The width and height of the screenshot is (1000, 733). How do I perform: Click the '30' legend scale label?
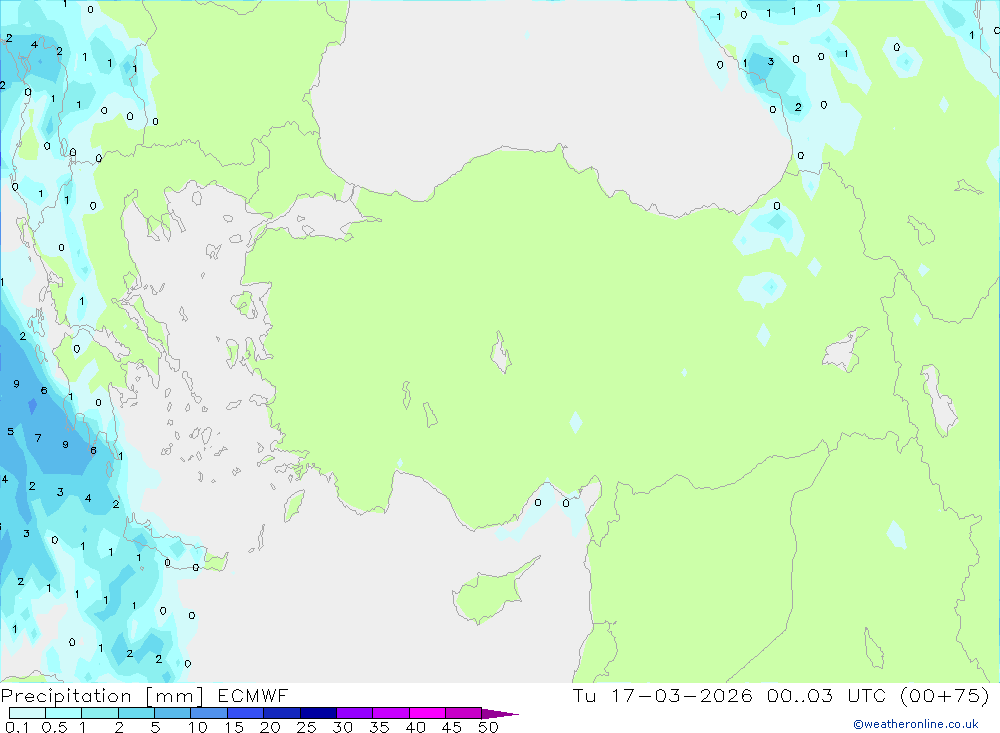click(x=343, y=727)
